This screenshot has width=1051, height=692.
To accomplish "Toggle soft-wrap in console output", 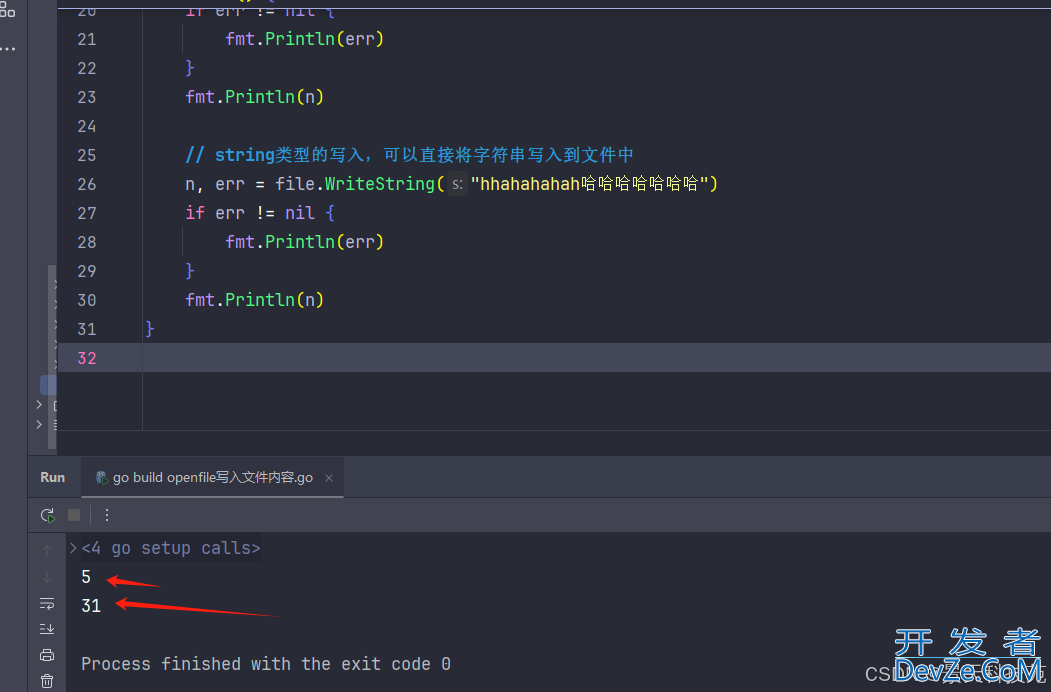I will pyautogui.click(x=47, y=603).
